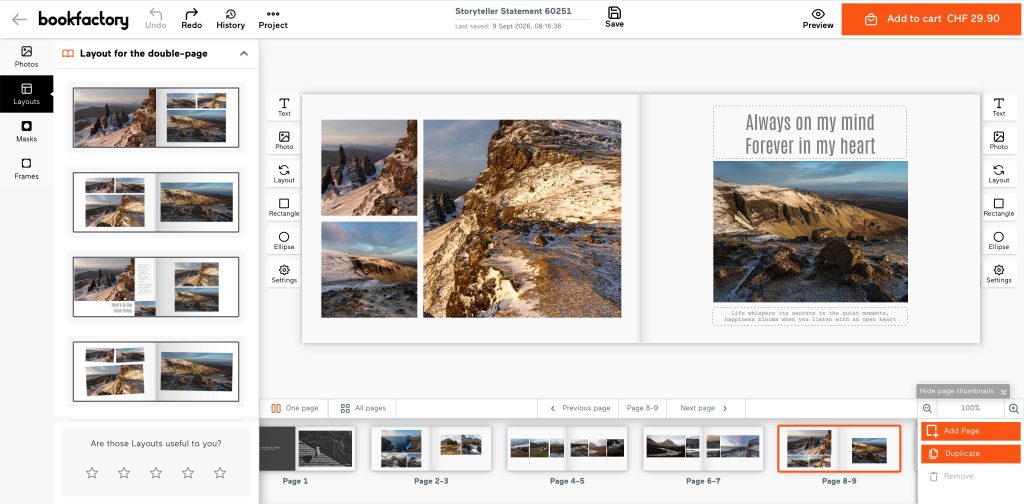Save the project with Save icon

614,12
